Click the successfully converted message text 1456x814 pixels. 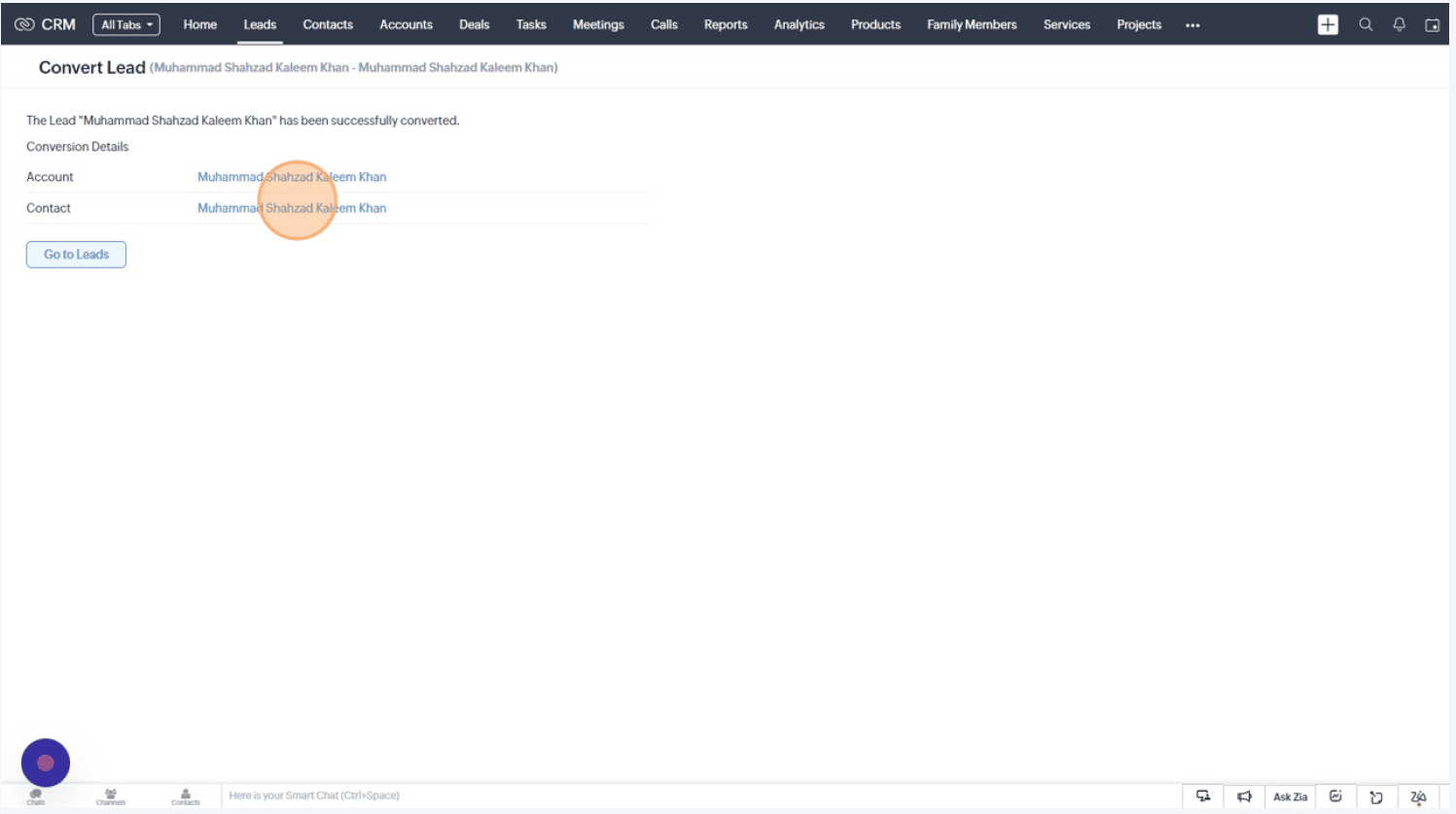tap(242, 121)
